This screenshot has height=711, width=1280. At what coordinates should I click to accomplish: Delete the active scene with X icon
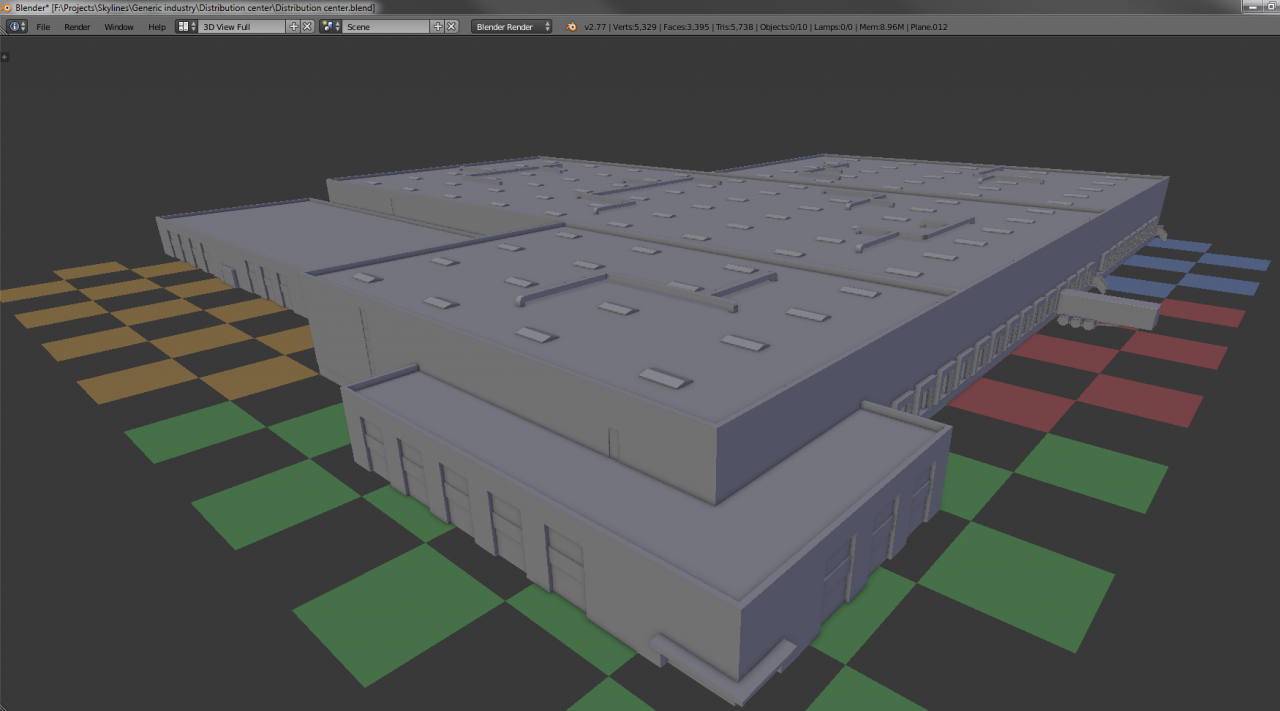tap(451, 27)
